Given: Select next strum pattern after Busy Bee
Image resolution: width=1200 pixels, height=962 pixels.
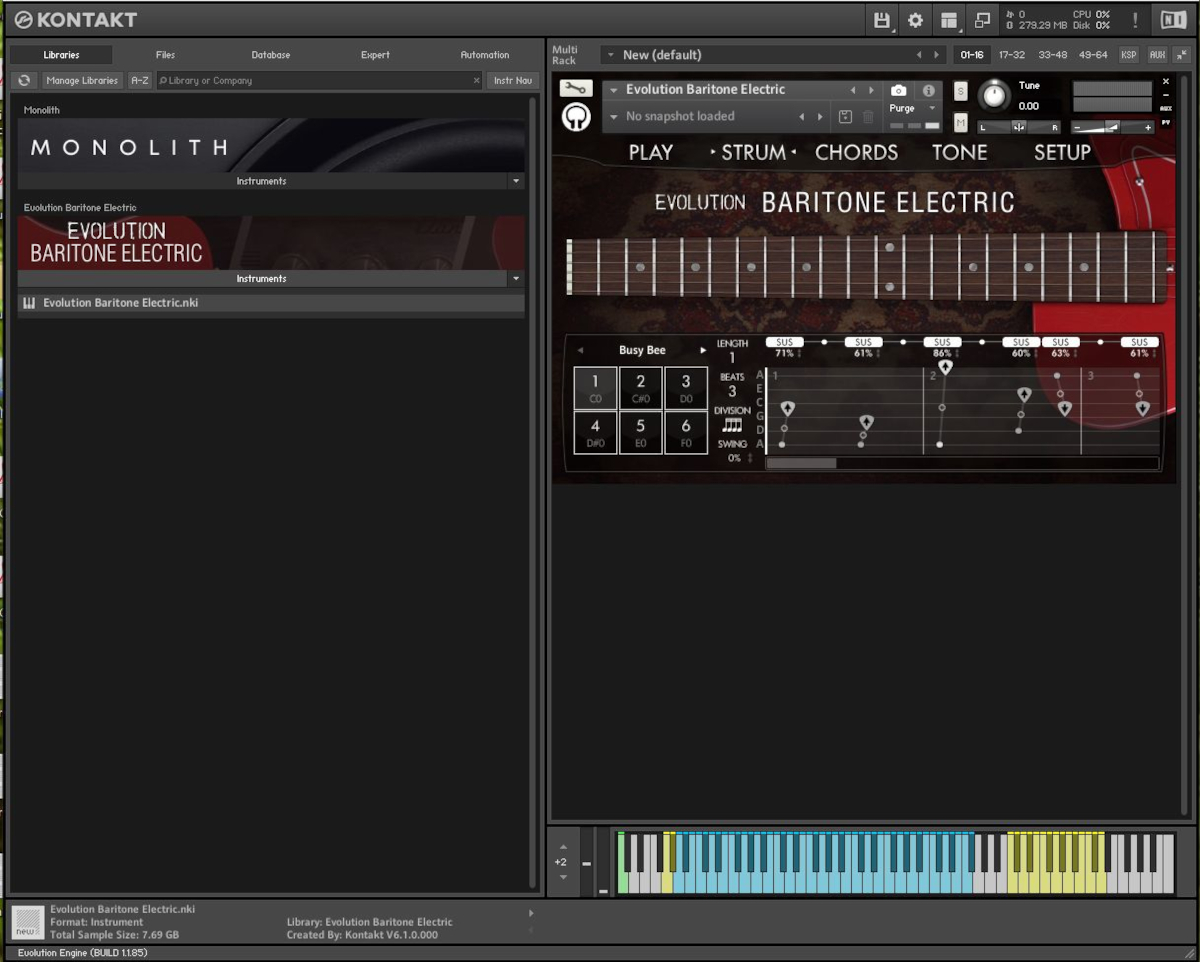Looking at the screenshot, I should tap(702, 350).
